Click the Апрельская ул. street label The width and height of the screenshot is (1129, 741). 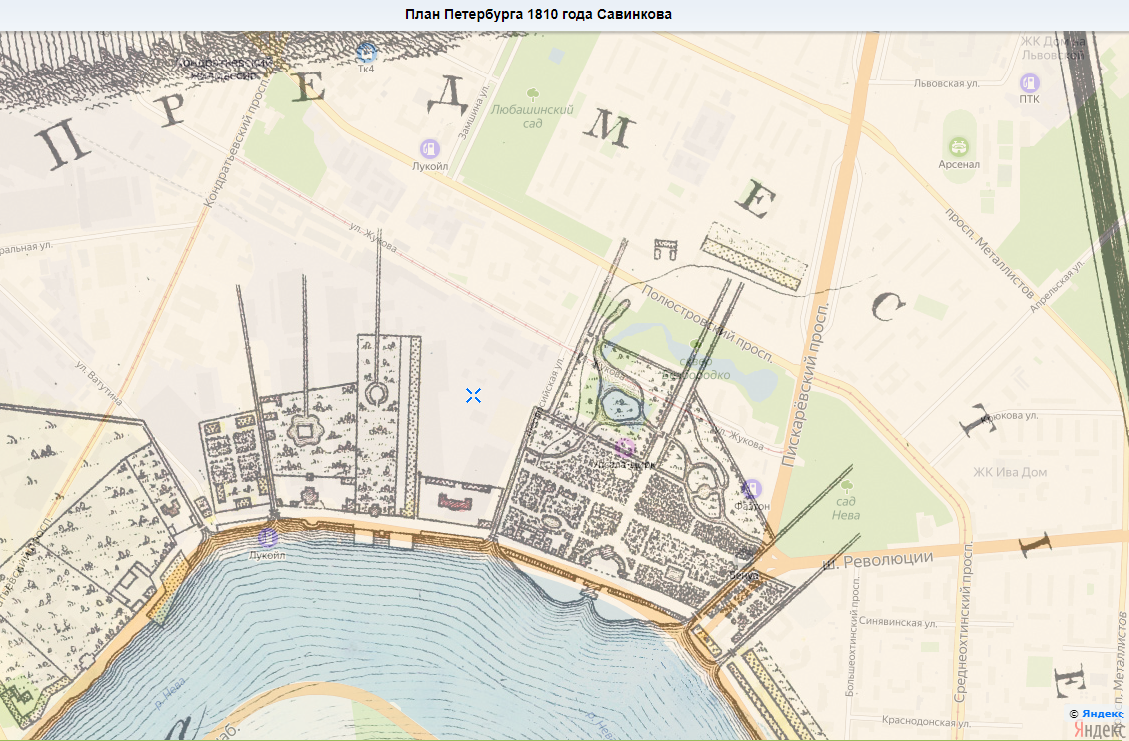pyautogui.click(x=1056, y=286)
